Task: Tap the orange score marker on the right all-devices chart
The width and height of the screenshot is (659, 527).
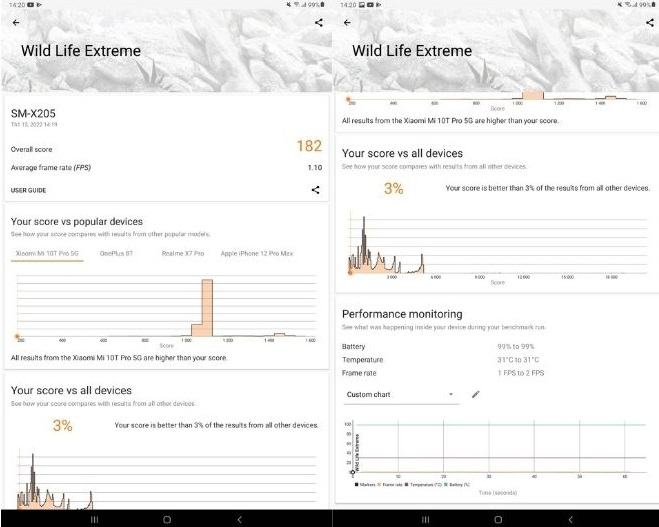Action: pos(350,273)
